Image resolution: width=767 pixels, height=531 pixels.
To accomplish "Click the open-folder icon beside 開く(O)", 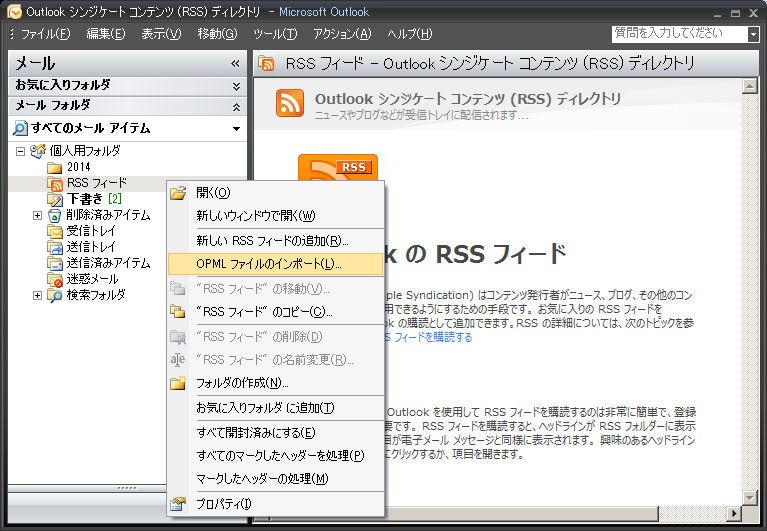I will (x=178, y=193).
